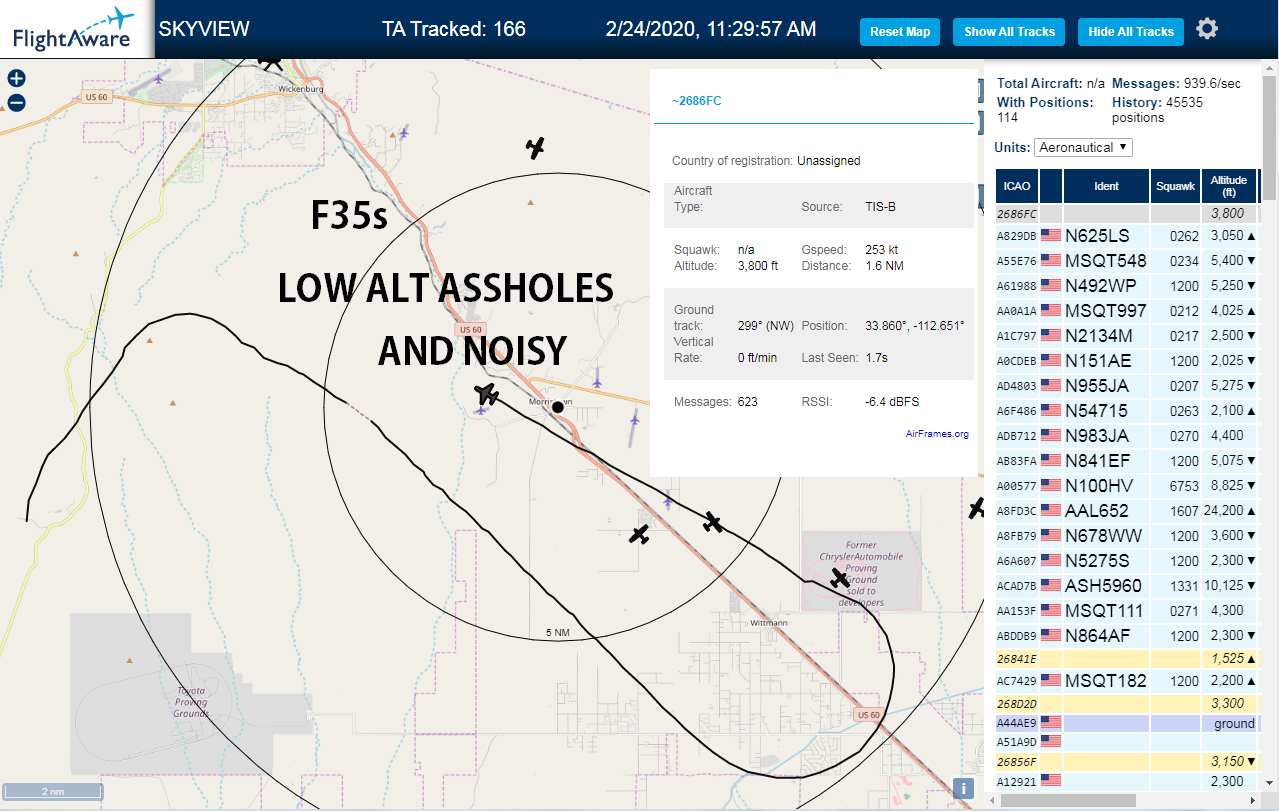Viewport: 1279px width, 811px height.
Task: Click the map info 'i' button
Action: [x=963, y=788]
